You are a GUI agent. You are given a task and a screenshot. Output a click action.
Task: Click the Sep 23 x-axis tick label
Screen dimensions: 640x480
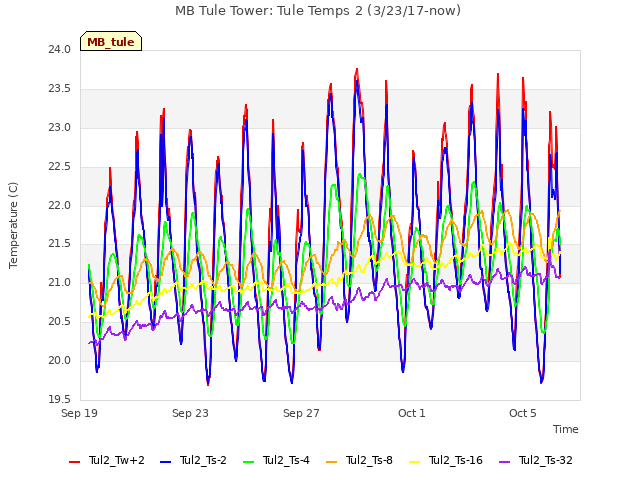tap(190, 413)
